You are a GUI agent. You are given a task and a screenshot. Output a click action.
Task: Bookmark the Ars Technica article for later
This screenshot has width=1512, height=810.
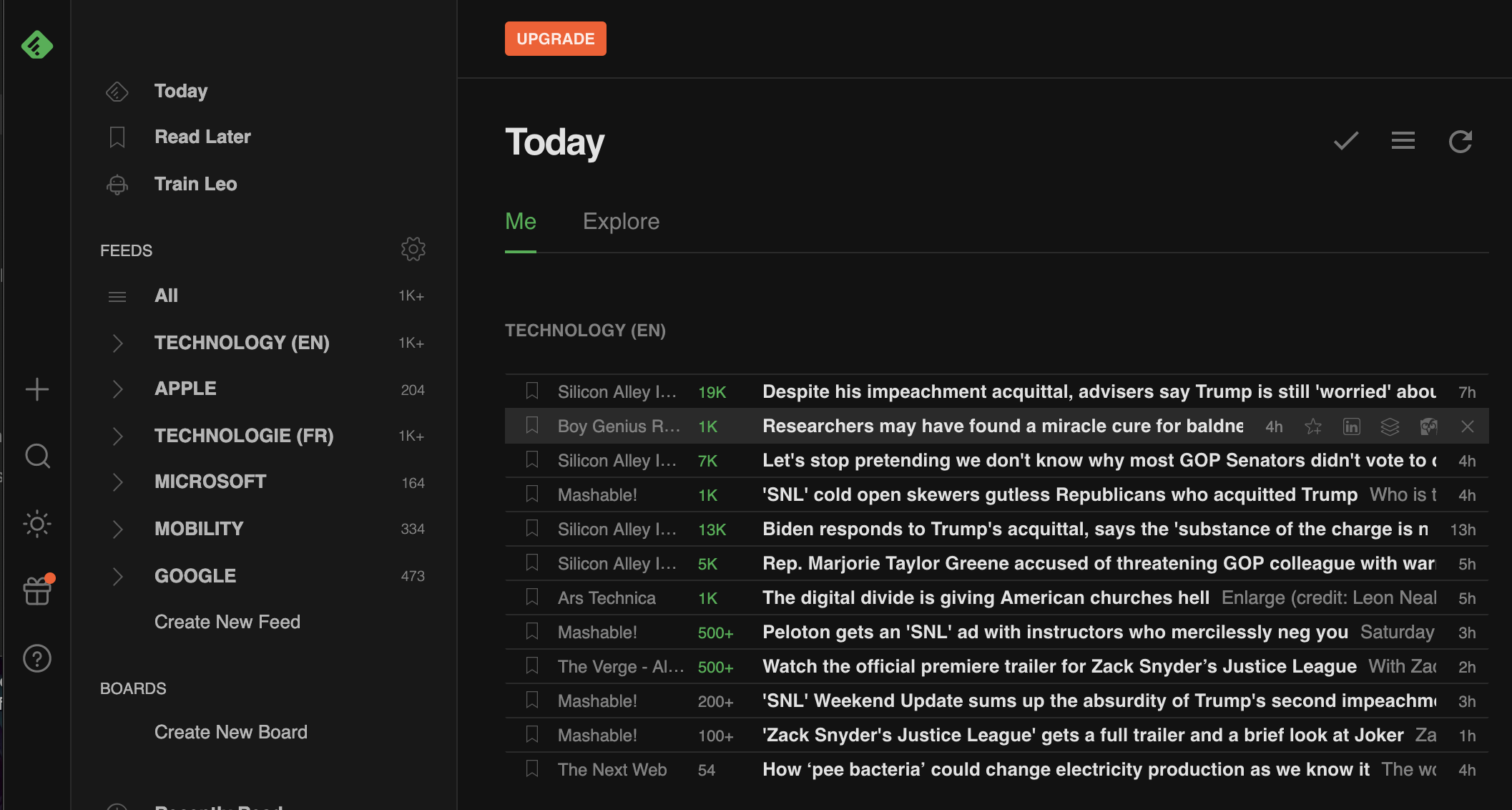(532, 597)
